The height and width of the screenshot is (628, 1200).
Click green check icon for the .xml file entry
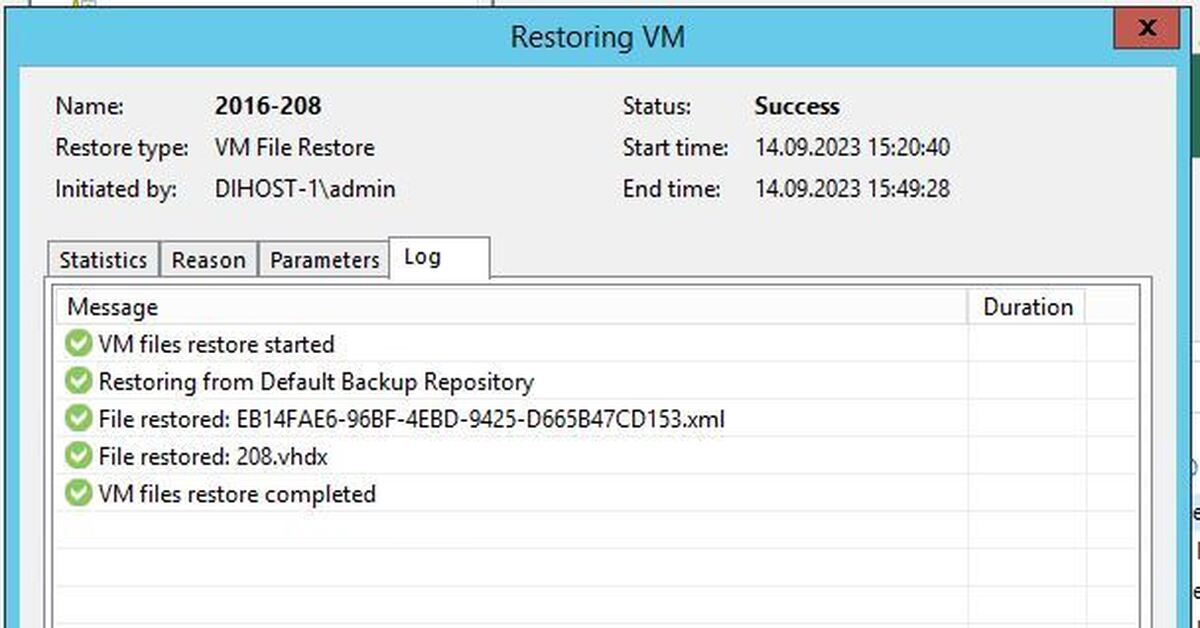(78, 418)
